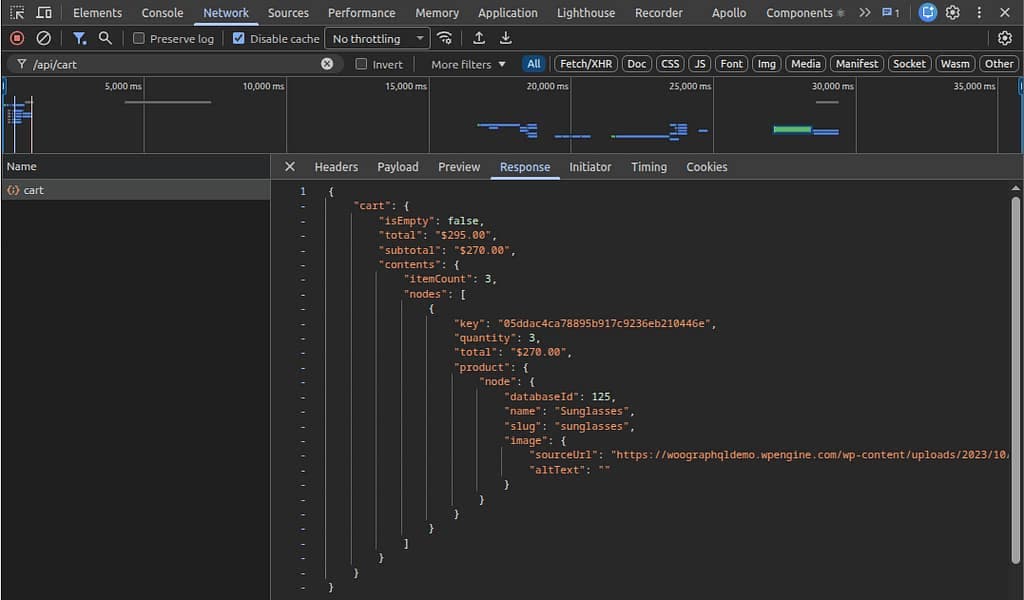Screen dimensions: 1024x600
Task: Open the Lighthouse panel tab
Action: click(x=586, y=12)
